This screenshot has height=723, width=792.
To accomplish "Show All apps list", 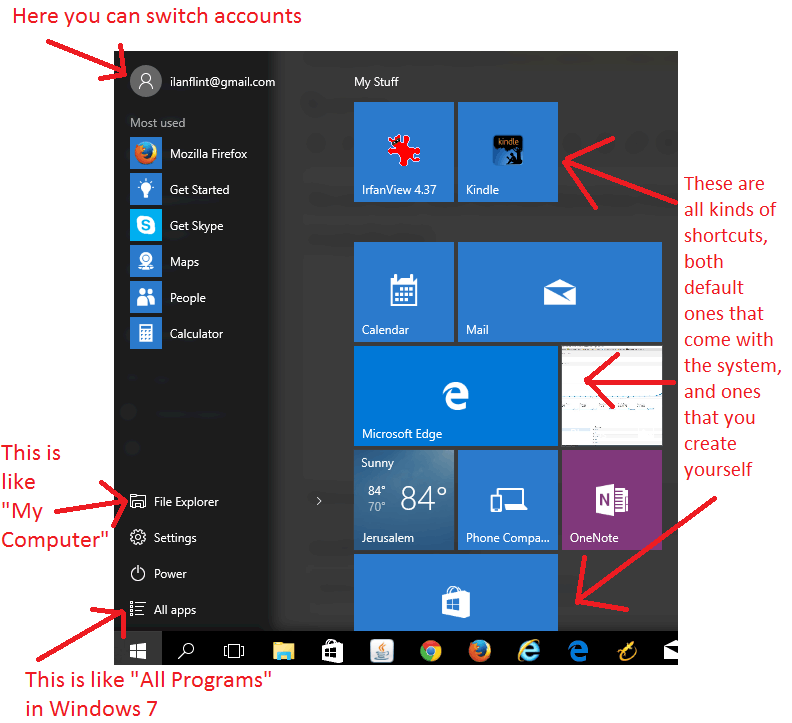I will (163, 609).
